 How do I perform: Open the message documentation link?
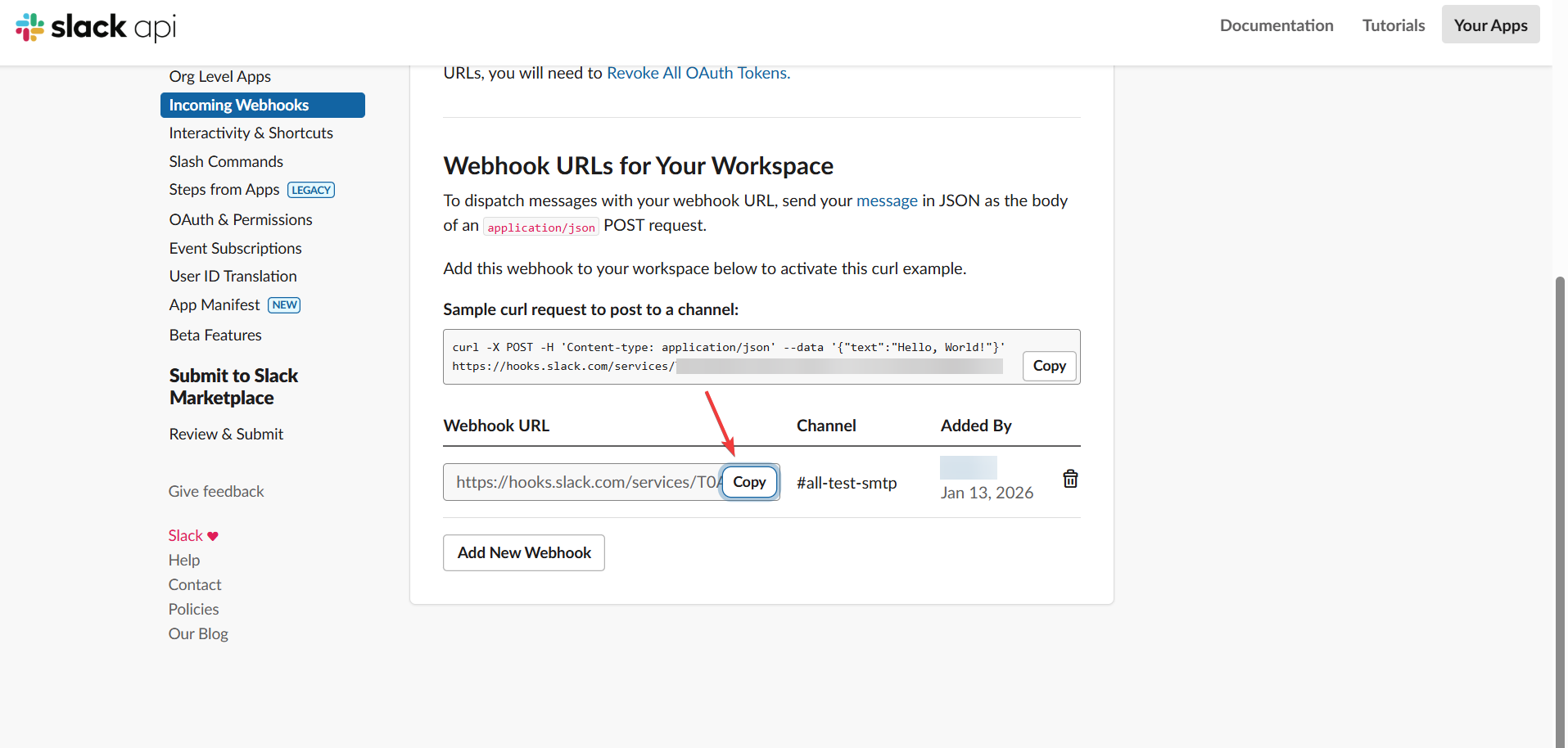pos(887,201)
